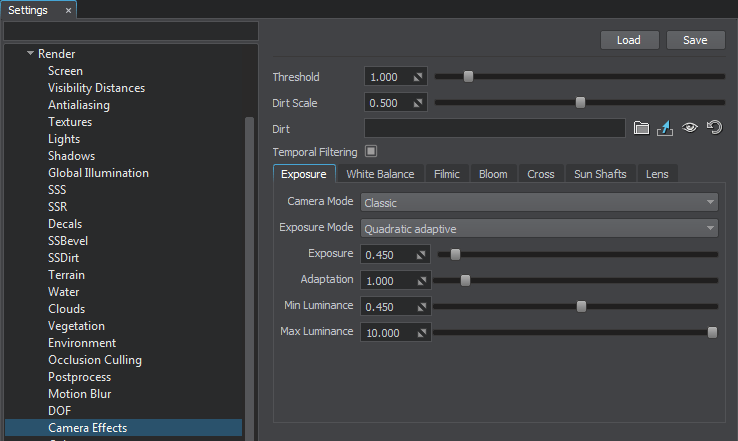Select Lights in the settings tree

[64, 139]
